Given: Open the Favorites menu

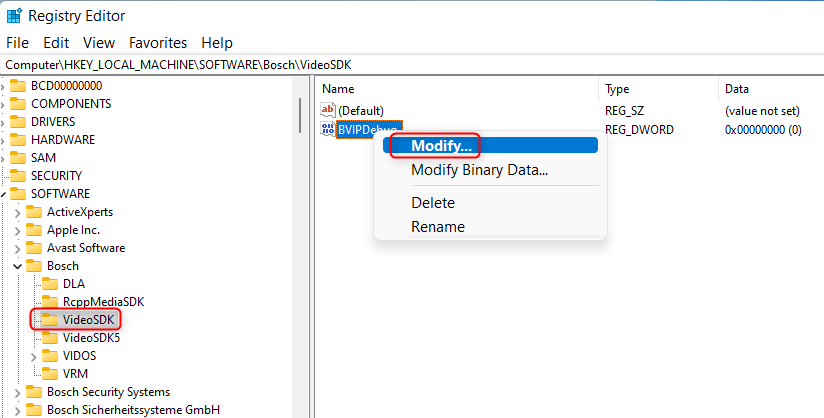Looking at the screenshot, I should pos(158,43).
